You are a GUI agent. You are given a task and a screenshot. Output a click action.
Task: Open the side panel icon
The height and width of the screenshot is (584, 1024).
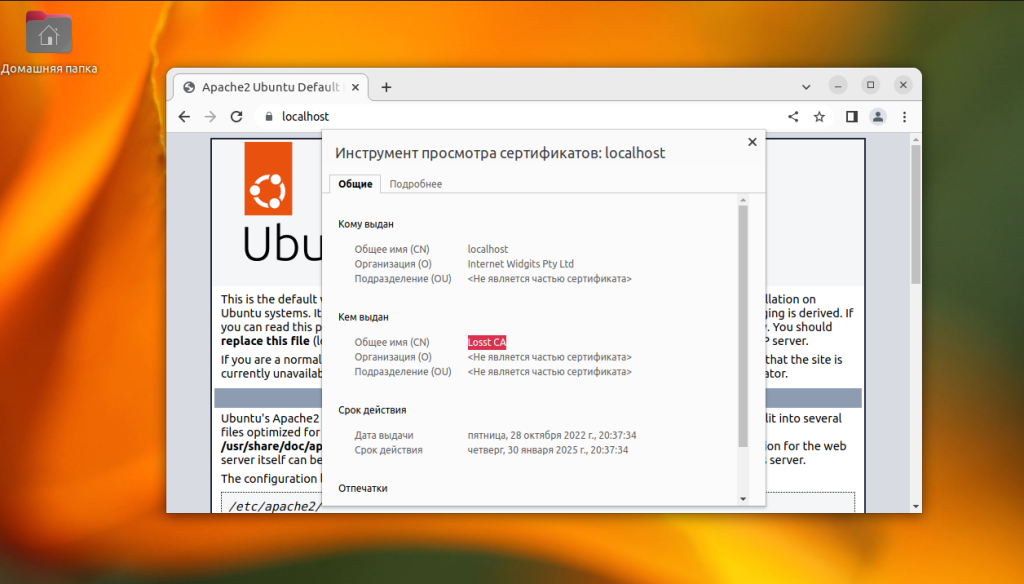tap(850, 116)
